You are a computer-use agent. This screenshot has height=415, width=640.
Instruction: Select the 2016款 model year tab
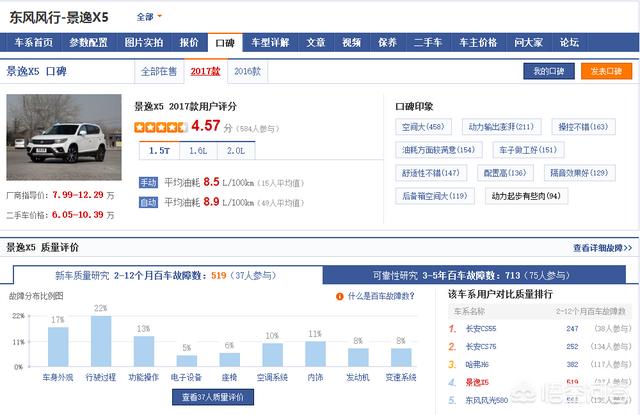[x=247, y=71]
